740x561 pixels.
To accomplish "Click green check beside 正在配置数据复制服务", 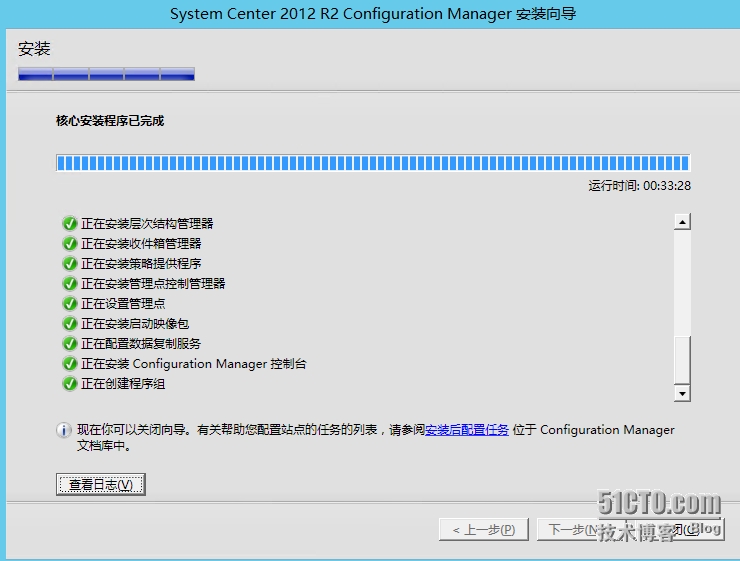I will coord(70,344).
